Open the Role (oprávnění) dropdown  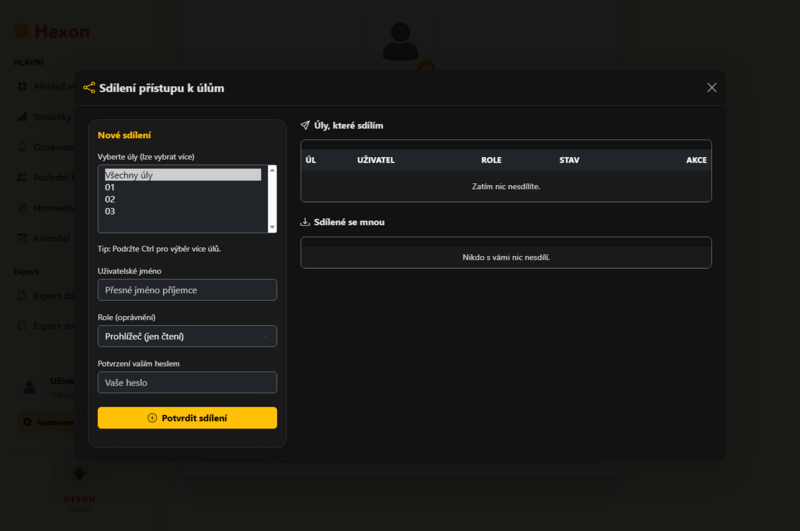tap(187, 336)
